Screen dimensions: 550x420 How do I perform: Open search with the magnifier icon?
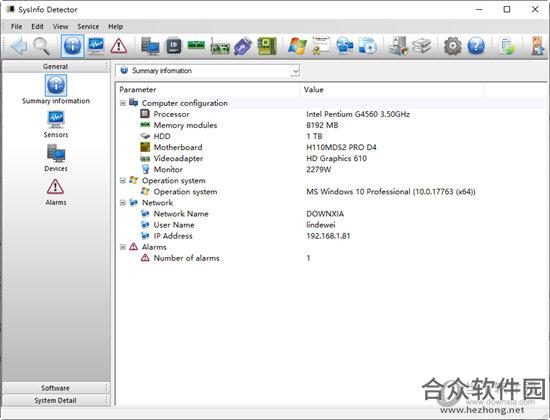[x=41, y=46]
